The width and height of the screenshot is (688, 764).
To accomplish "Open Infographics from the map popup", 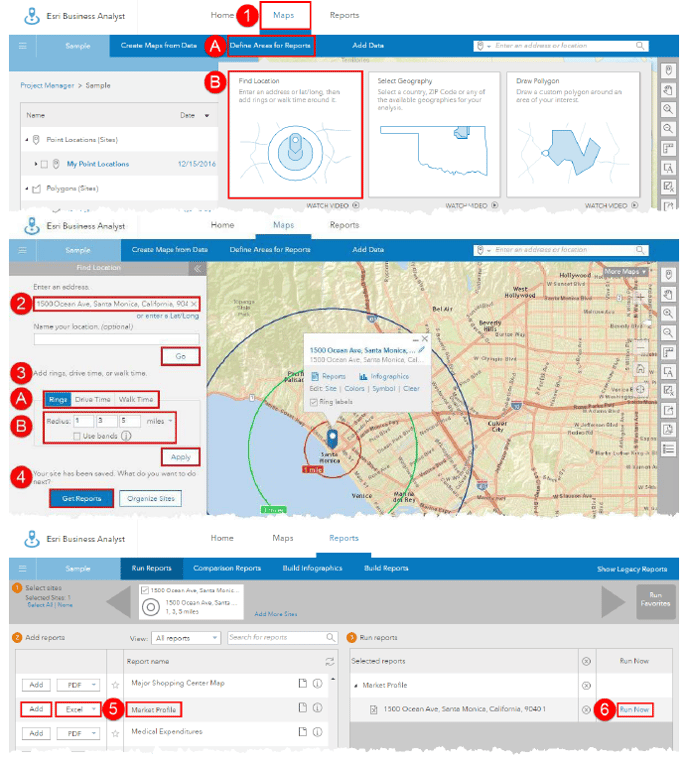I will (384, 376).
